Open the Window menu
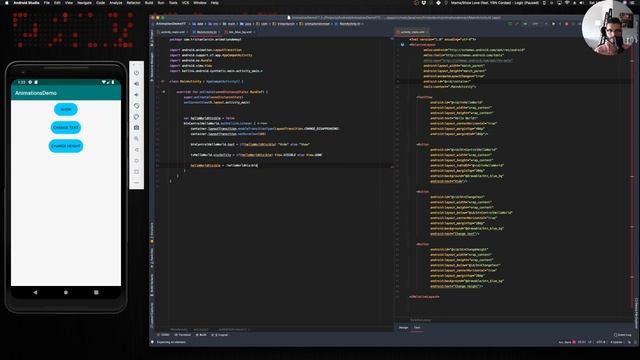The height and width of the screenshot is (360, 640). (200, 3)
